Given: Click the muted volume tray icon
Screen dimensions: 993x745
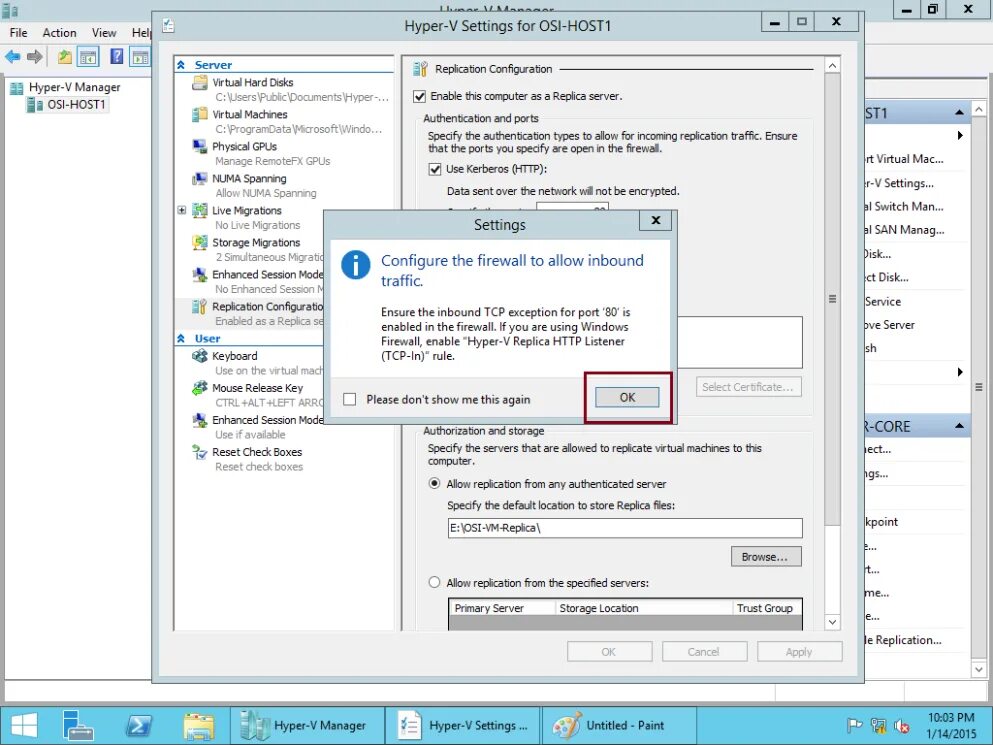Looking at the screenshot, I should point(902,725).
